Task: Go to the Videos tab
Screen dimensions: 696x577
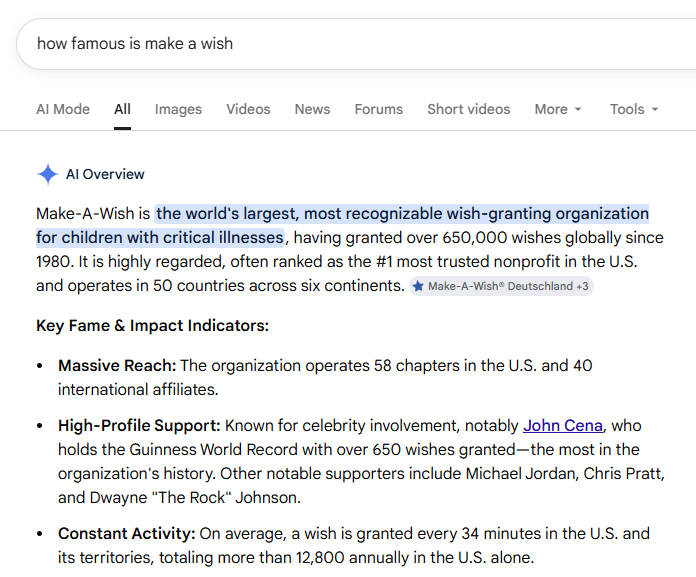Action: (248, 109)
